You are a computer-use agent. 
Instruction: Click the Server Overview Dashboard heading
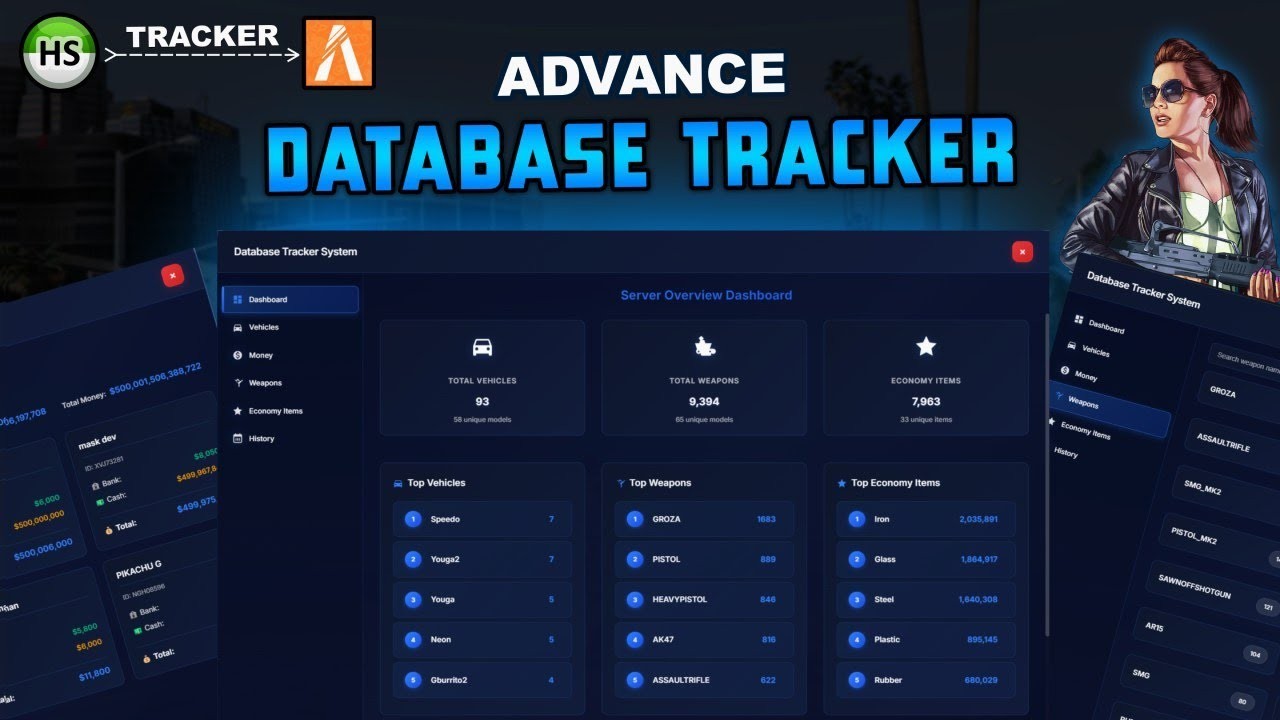tap(706, 295)
